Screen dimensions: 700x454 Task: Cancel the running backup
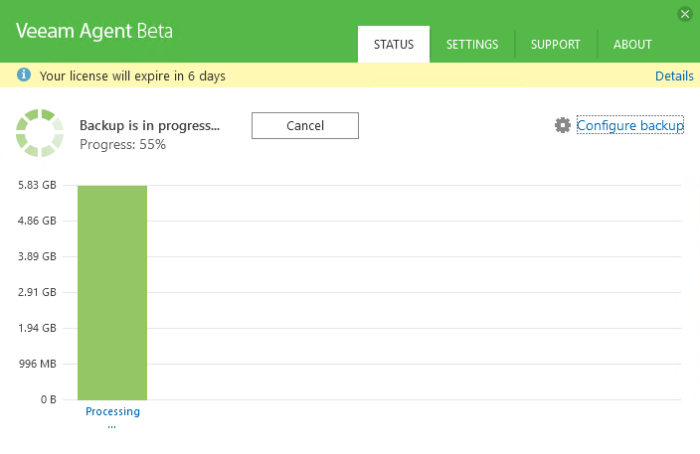click(305, 125)
